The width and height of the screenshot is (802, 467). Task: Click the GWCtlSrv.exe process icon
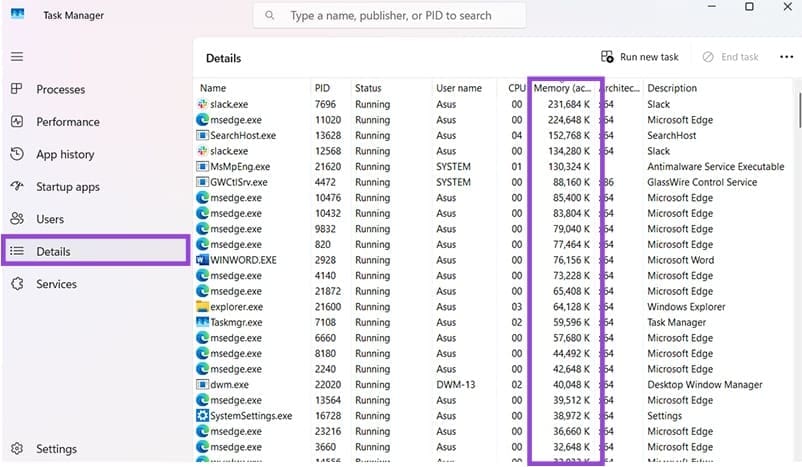(203, 182)
